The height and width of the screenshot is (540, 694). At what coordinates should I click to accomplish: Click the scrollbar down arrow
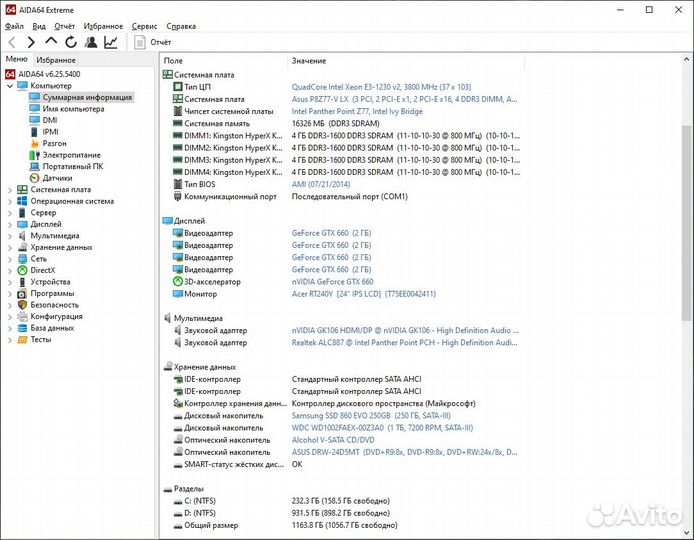(686, 533)
